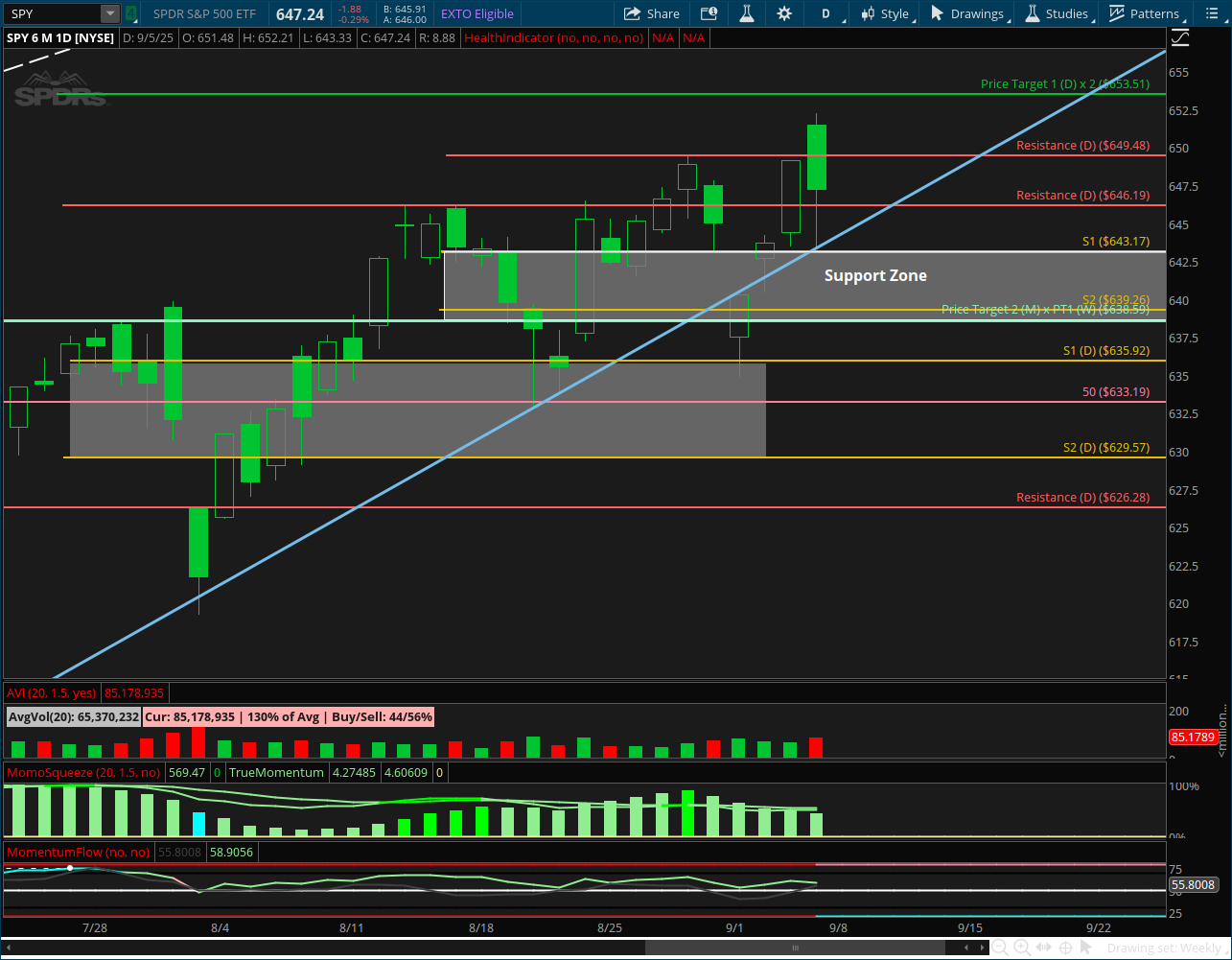Open the Studies menu

coord(1059,13)
